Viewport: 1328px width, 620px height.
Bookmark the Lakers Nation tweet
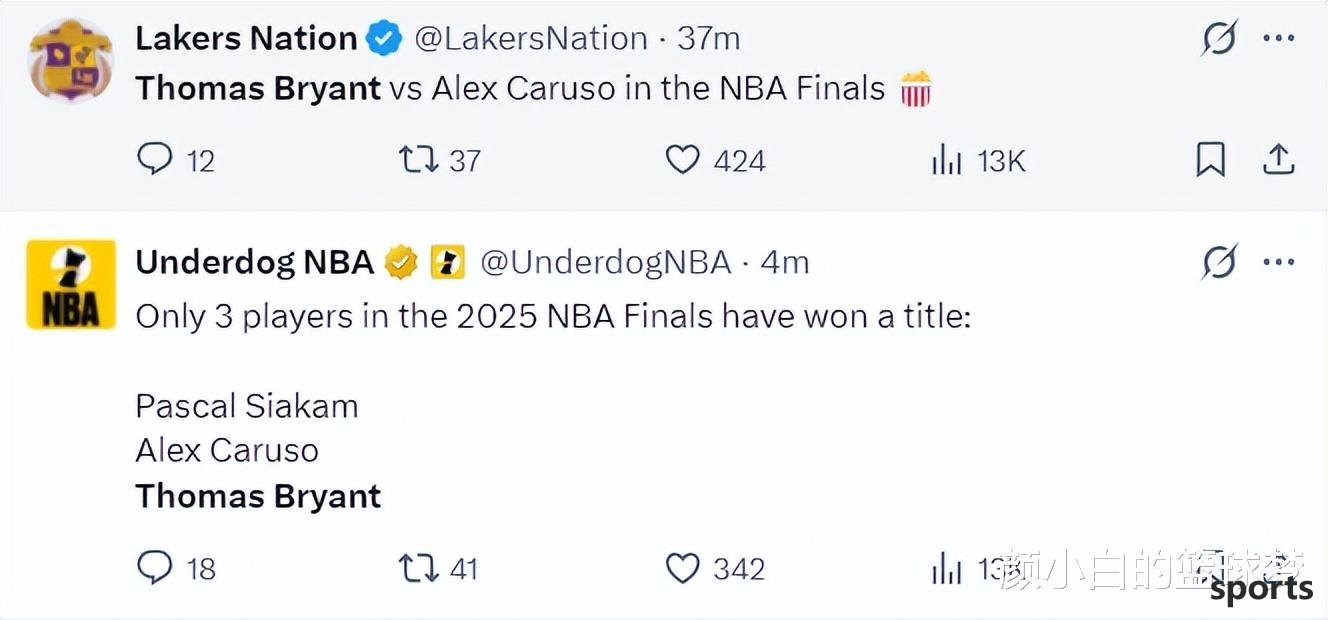[1211, 160]
